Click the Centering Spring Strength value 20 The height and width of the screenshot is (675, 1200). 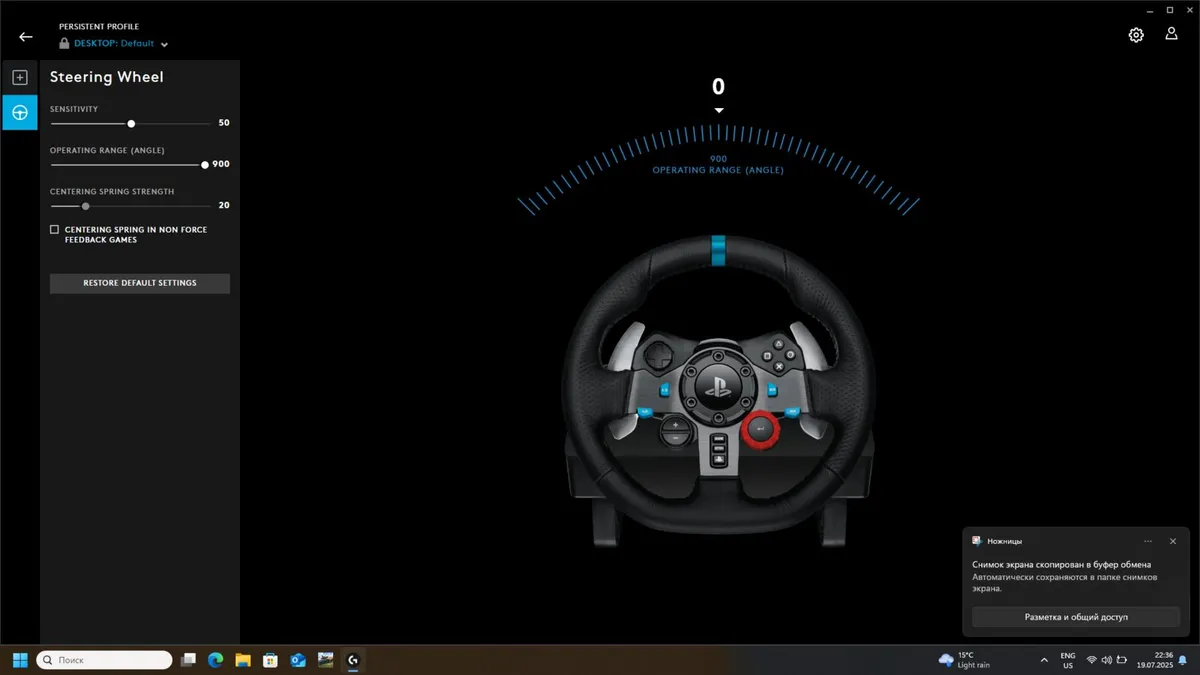click(x=224, y=205)
